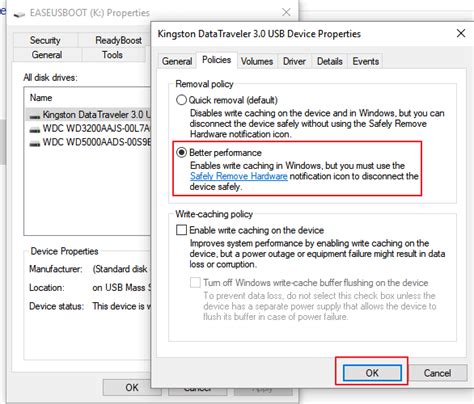Click the Name column header

[41, 98]
